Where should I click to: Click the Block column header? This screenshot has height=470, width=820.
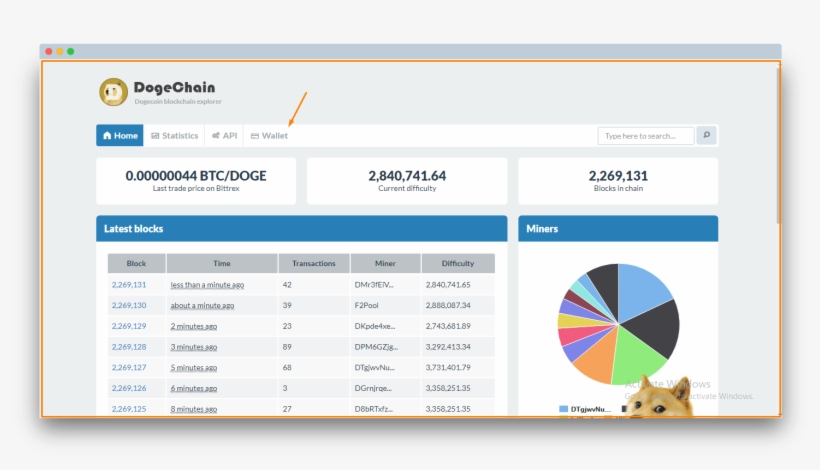coord(136,263)
